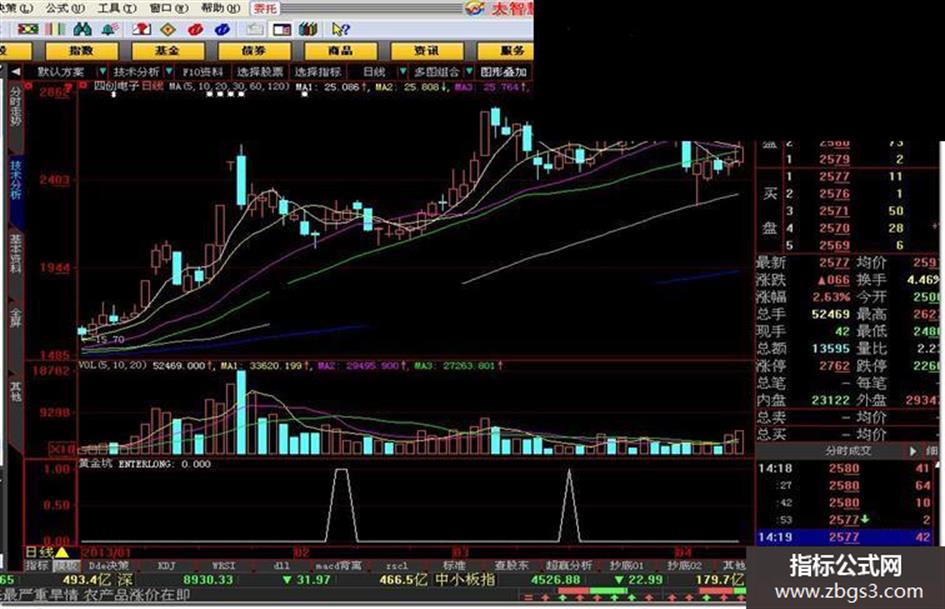Expand the 多图组合 dropdown arrow
Screen dimensions: 945x609
coord(469,72)
